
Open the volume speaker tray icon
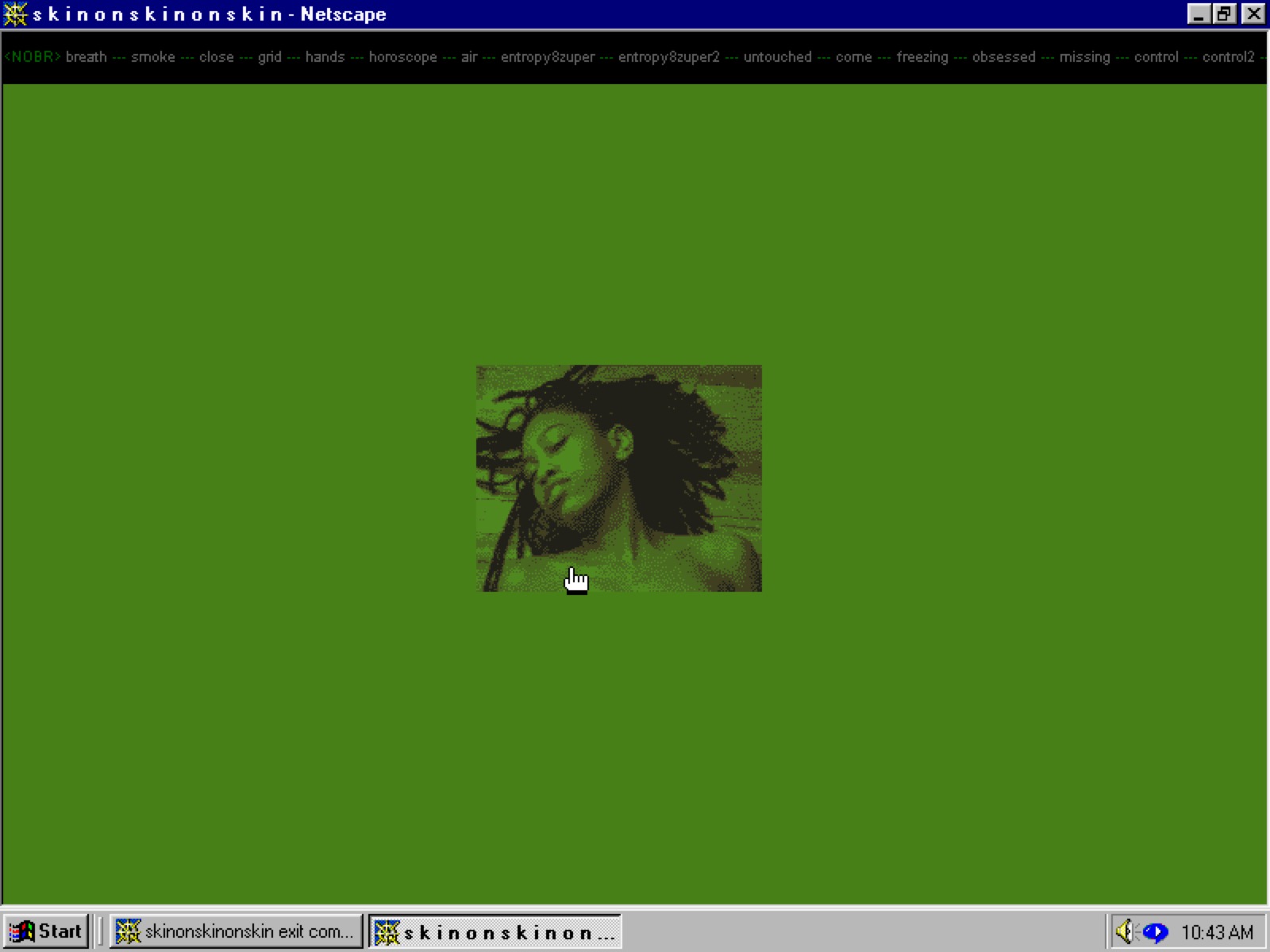point(1126,931)
